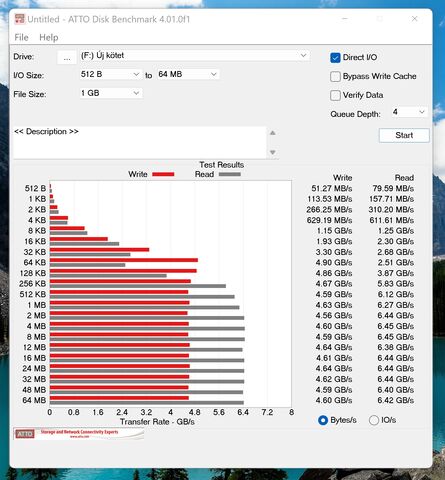
Task: Click the description scroll up arrow
Action: pyautogui.click(x=273, y=133)
